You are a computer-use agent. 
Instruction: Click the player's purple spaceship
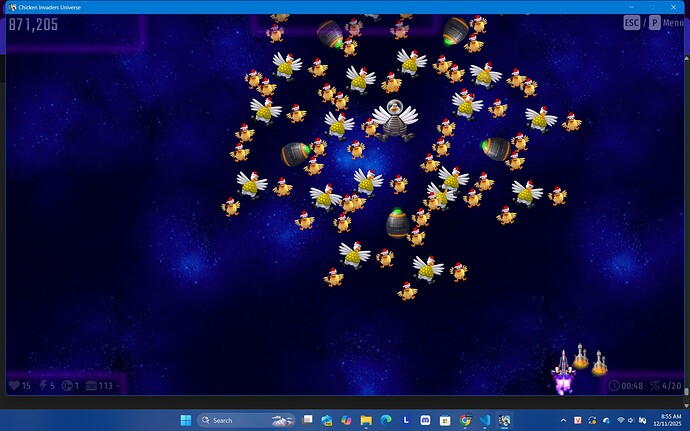[x=563, y=371]
